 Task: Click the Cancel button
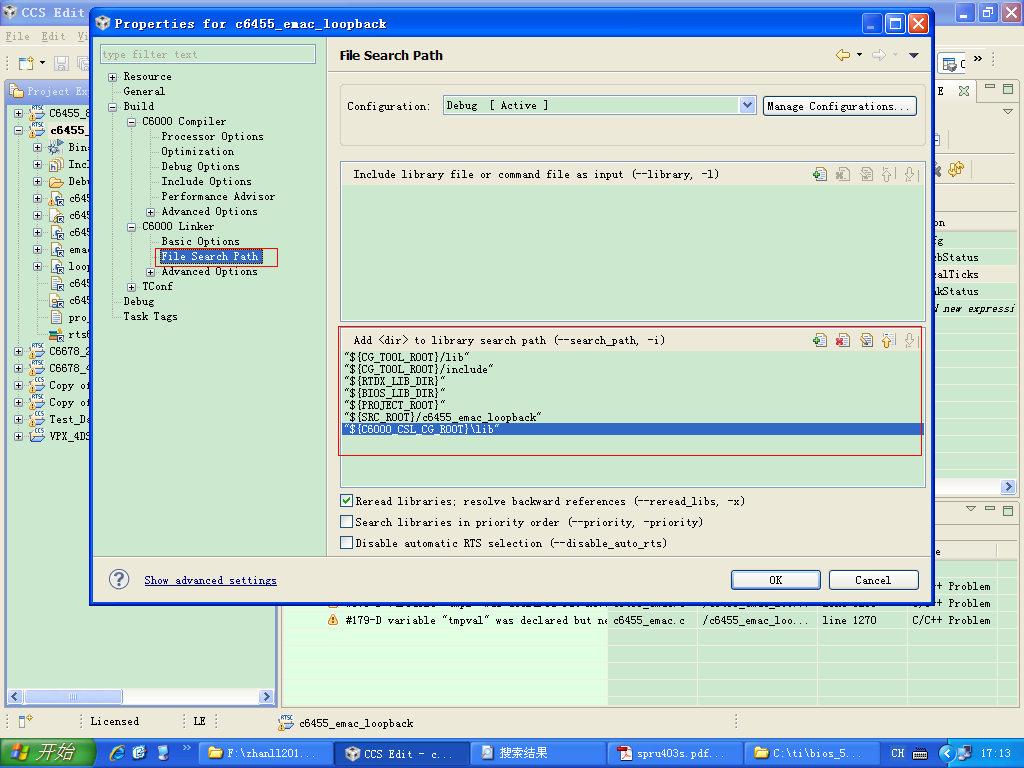(873, 580)
